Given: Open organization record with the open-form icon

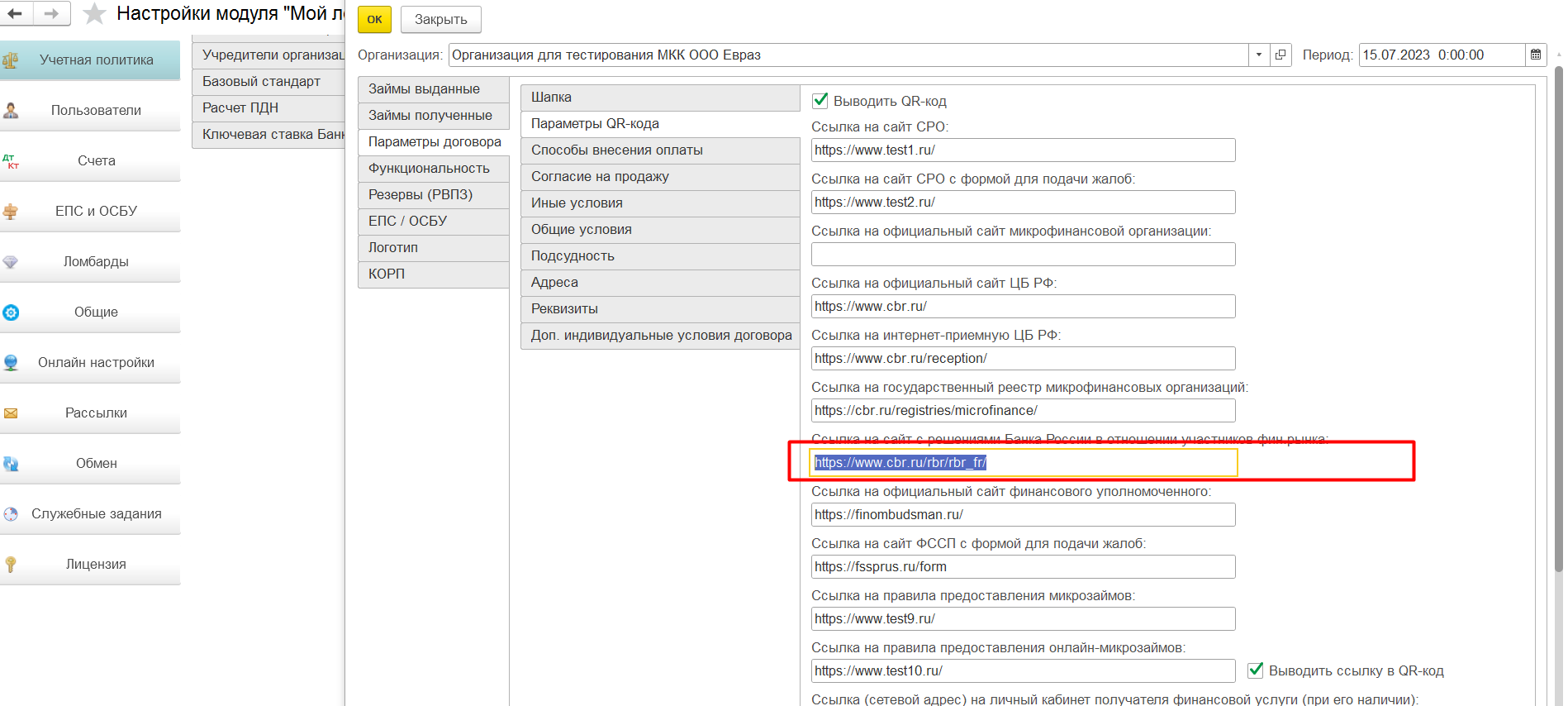Looking at the screenshot, I should coord(1281,55).
